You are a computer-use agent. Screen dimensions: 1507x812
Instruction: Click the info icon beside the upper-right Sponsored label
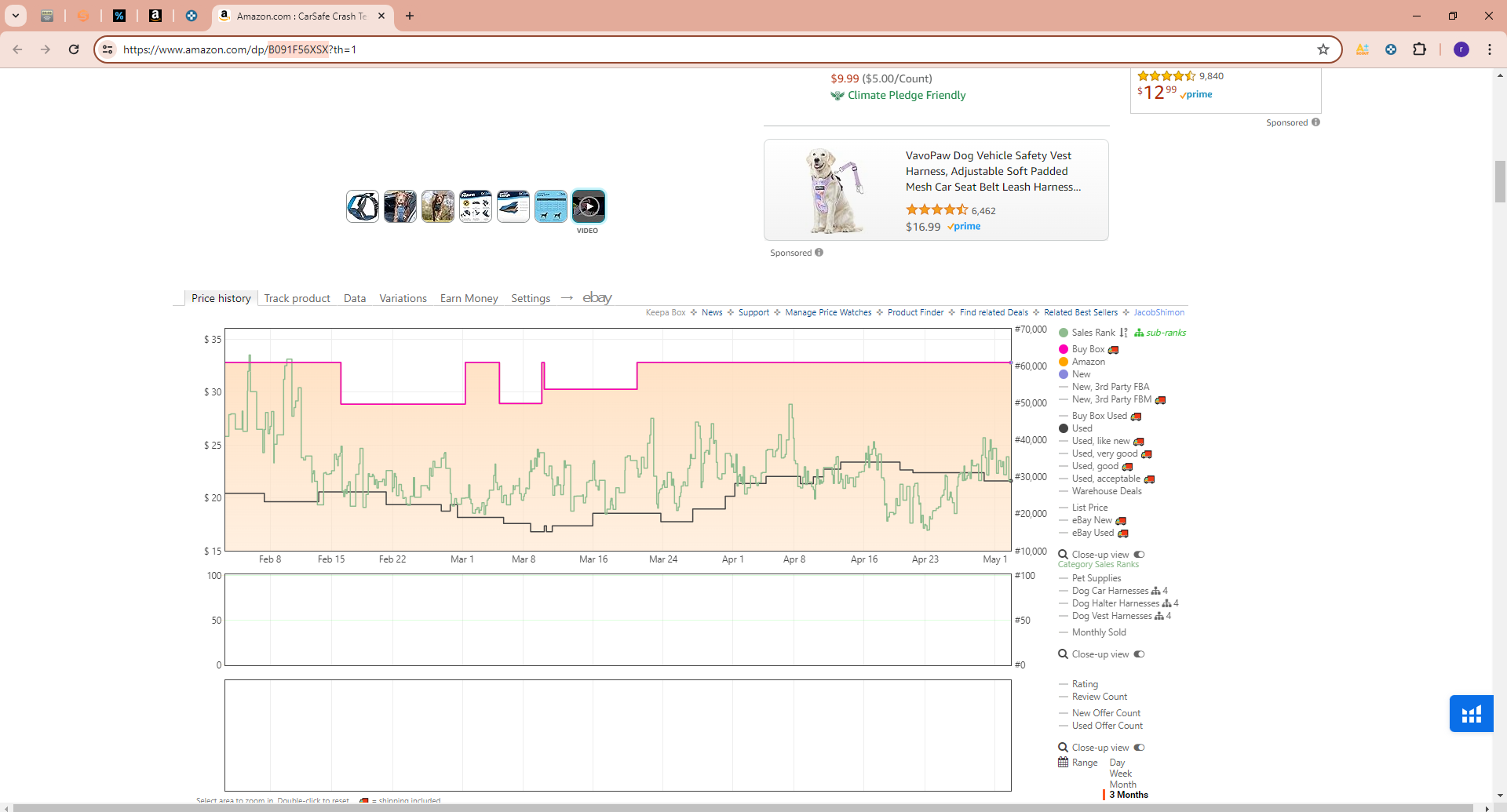point(1315,122)
